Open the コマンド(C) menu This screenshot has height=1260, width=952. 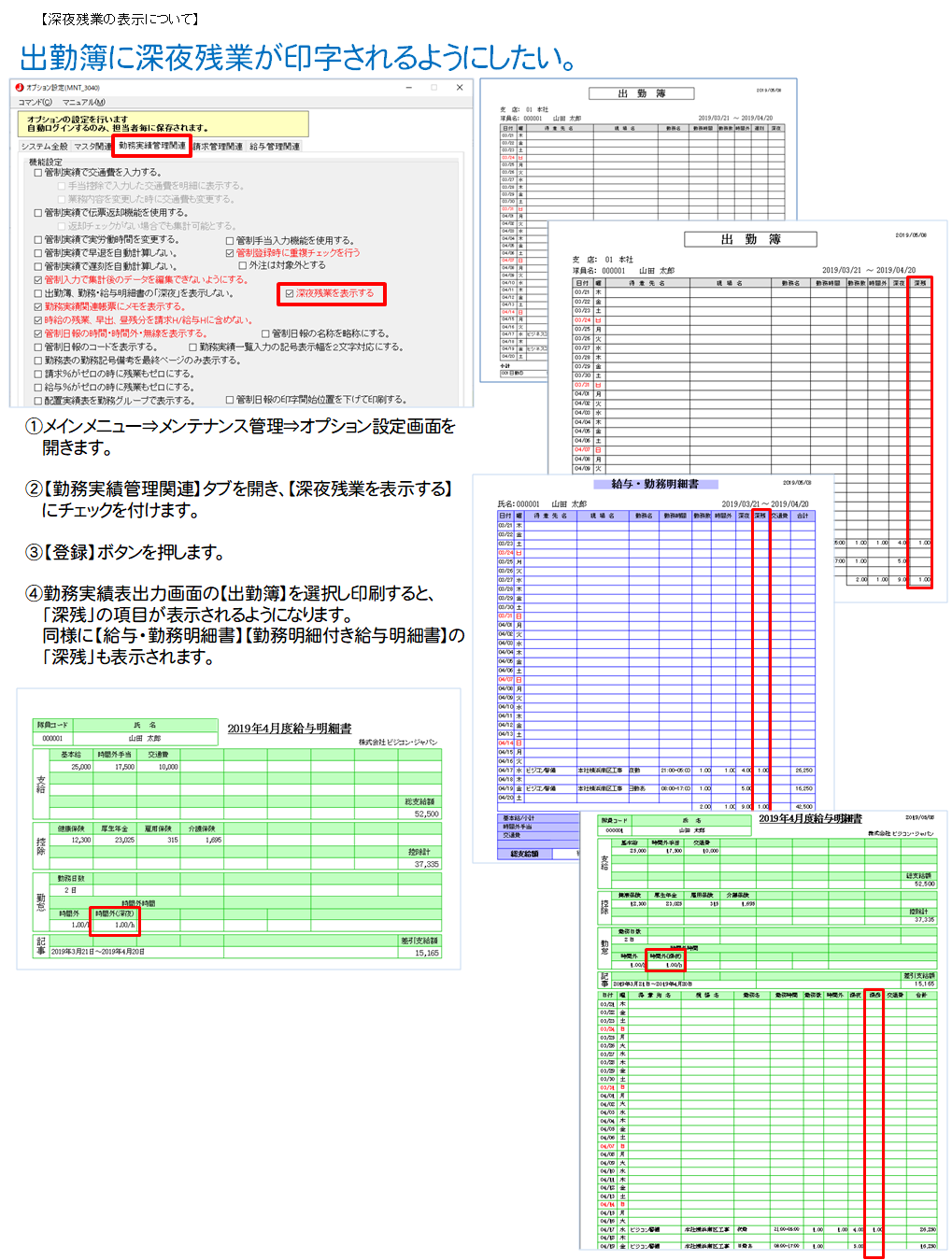point(36,103)
